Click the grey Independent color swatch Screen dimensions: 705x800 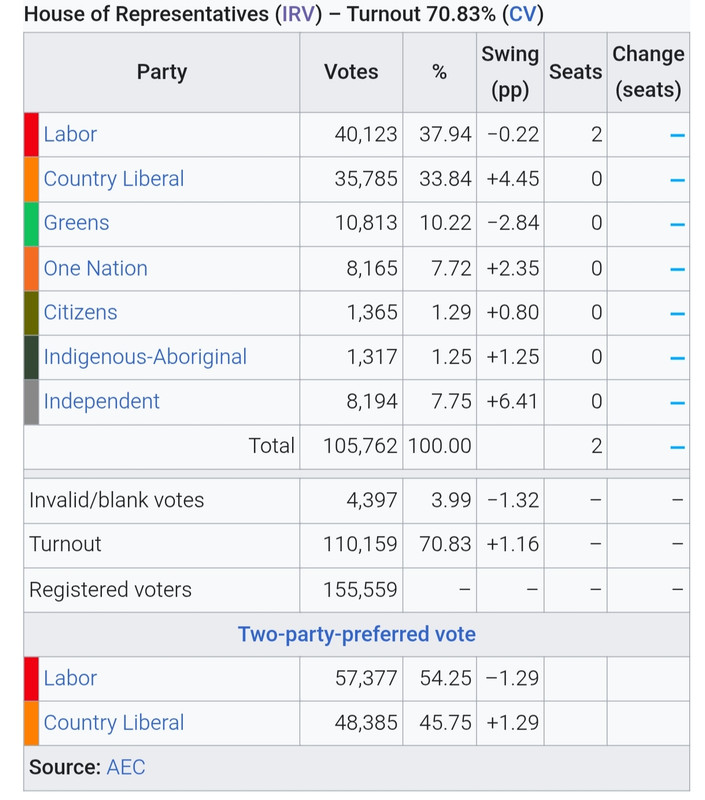pyautogui.click(x=31, y=402)
